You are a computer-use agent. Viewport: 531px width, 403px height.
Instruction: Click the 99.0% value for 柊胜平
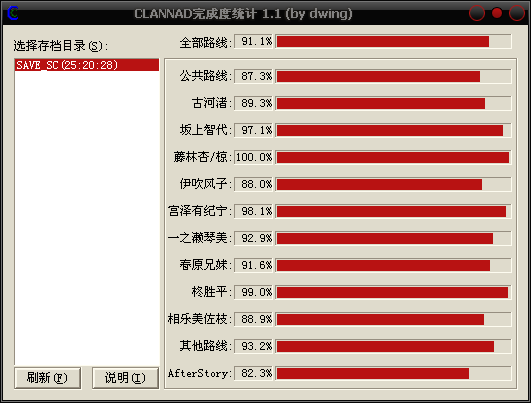pyautogui.click(x=254, y=292)
